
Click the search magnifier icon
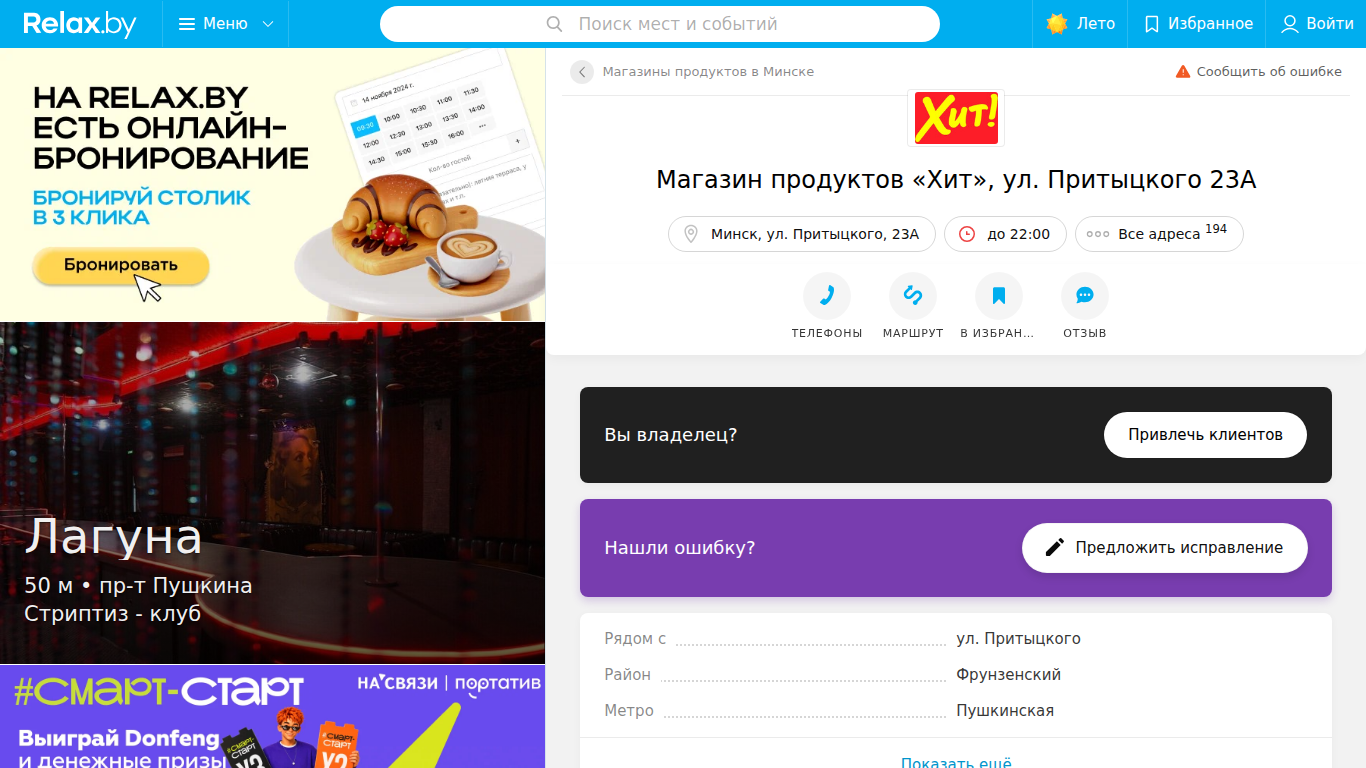coord(555,24)
